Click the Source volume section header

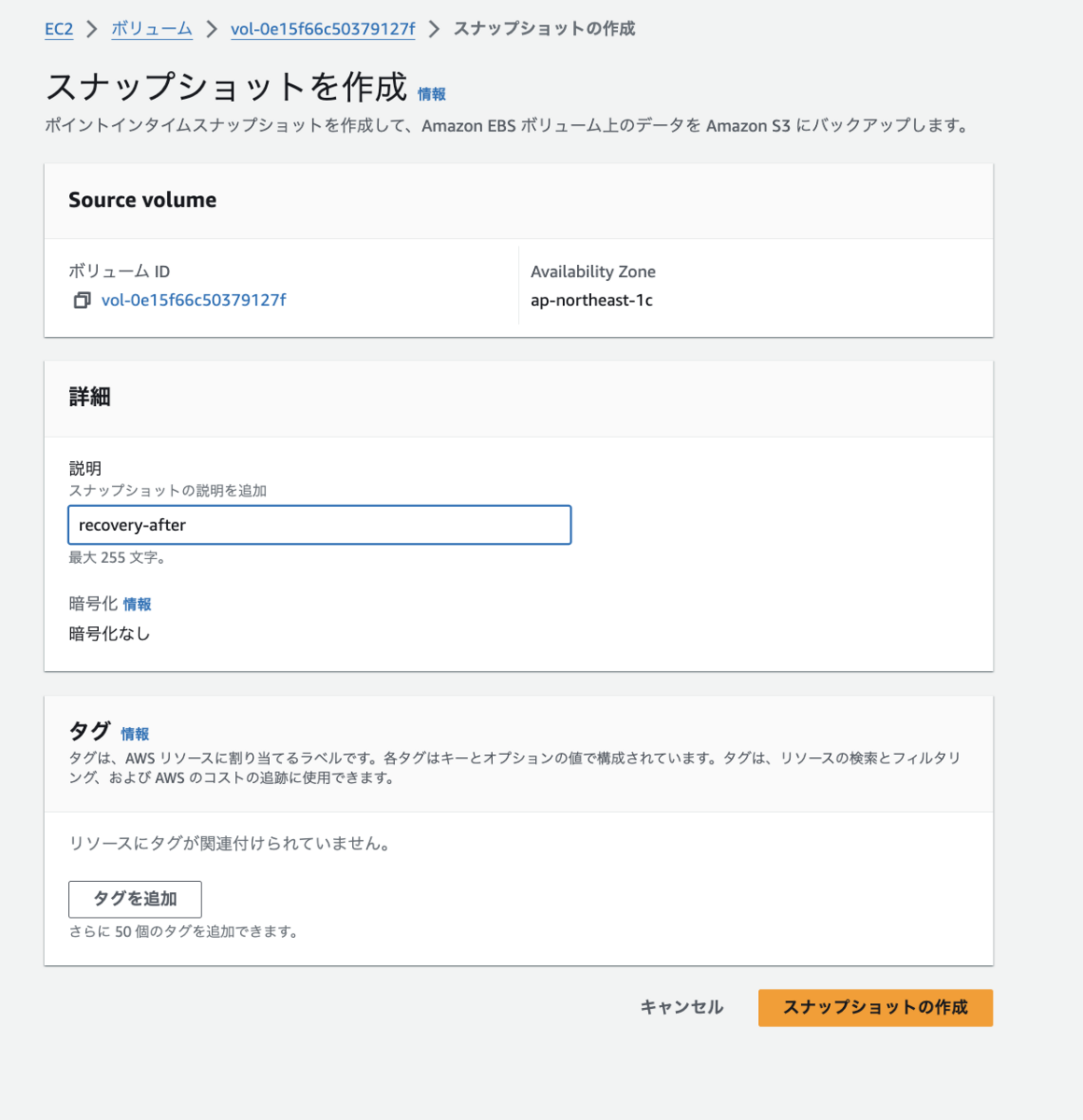[142, 200]
